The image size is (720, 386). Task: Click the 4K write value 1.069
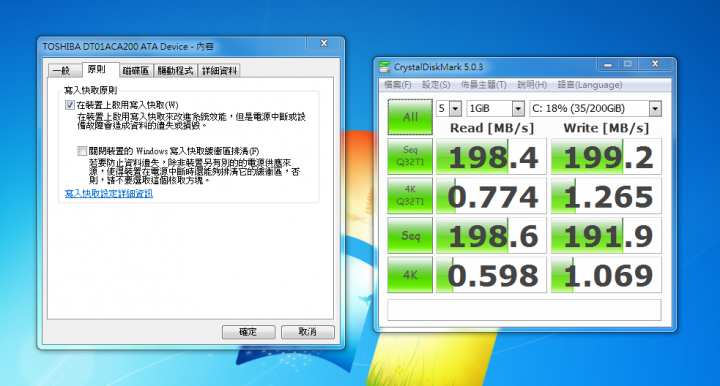(606, 275)
